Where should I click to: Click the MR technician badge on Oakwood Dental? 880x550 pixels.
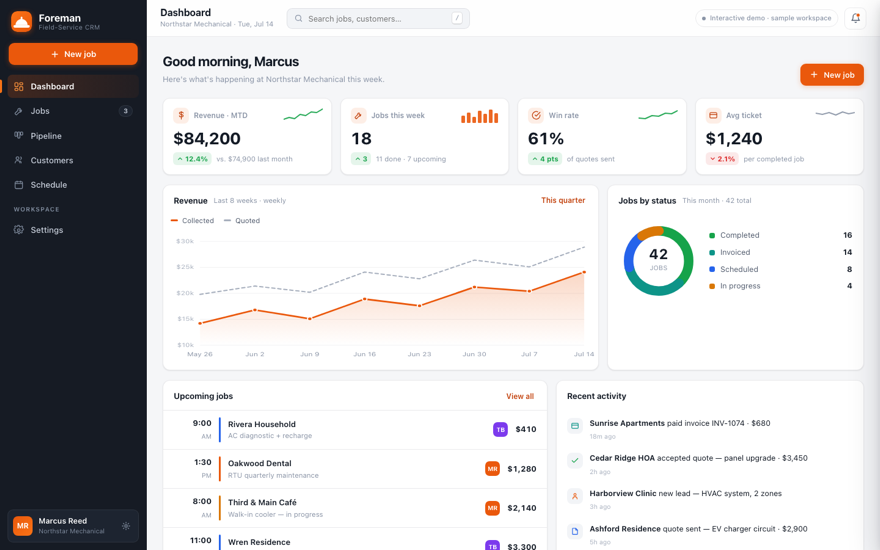(x=492, y=469)
